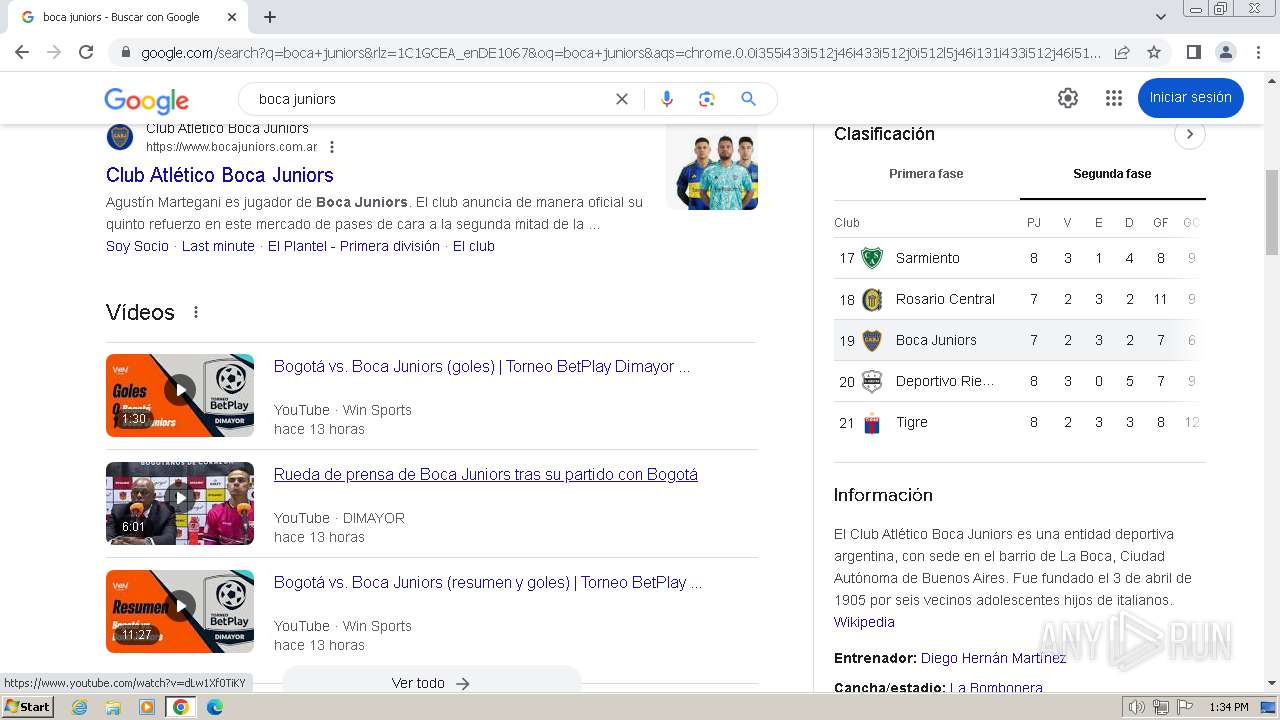Bookmark this page with star icon
This screenshot has width=1280, height=720.
point(1154,52)
